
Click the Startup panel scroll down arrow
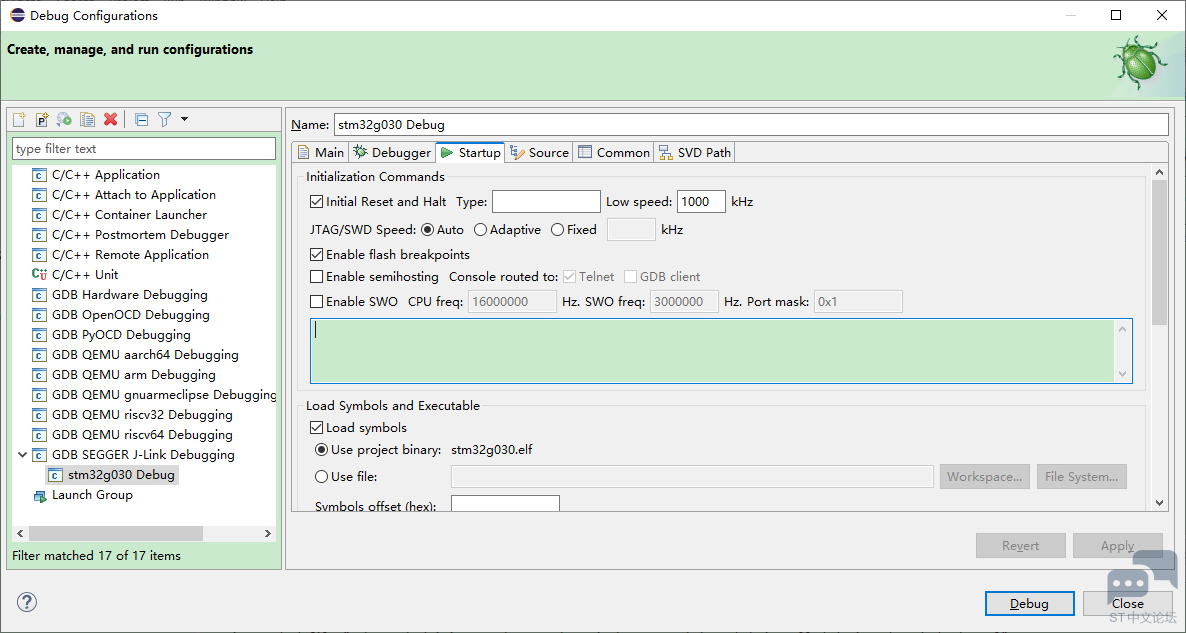[x=1160, y=502]
